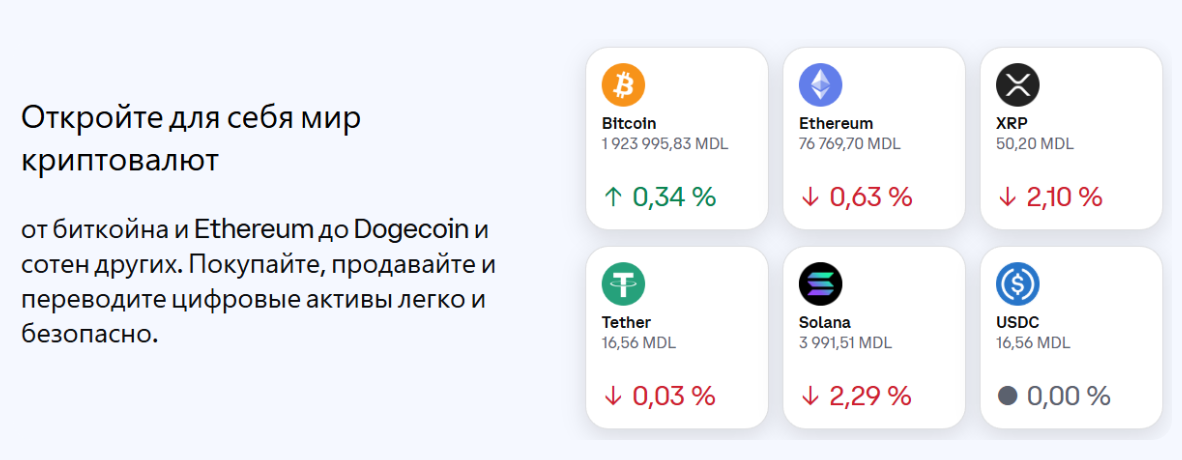Open the Ethereum name label
The width and height of the screenshot is (1182, 460).
[x=836, y=124]
